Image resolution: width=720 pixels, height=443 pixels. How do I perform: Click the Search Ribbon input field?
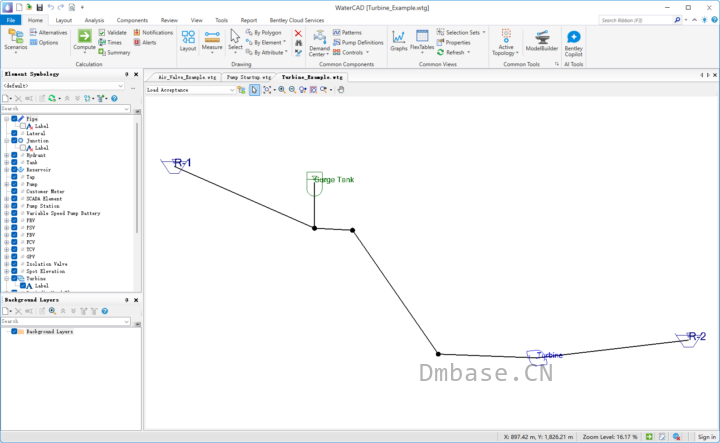pyautogui.click(x=636, y=20)
